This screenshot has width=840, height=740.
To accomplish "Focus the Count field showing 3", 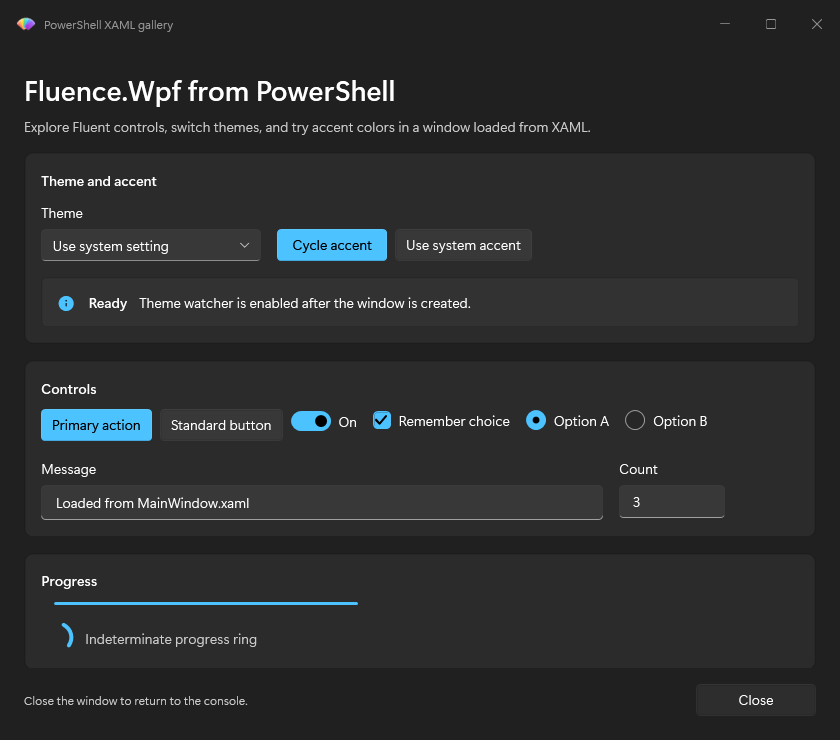I will tap(672, 502).
